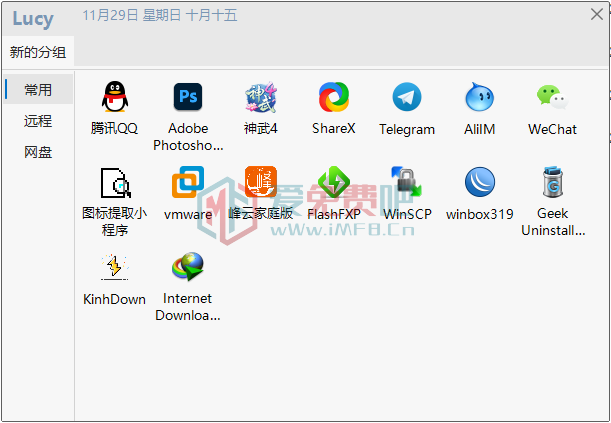The image size is (611, 423).
Task: Close the Lucy launcher window
Action: 597,14
